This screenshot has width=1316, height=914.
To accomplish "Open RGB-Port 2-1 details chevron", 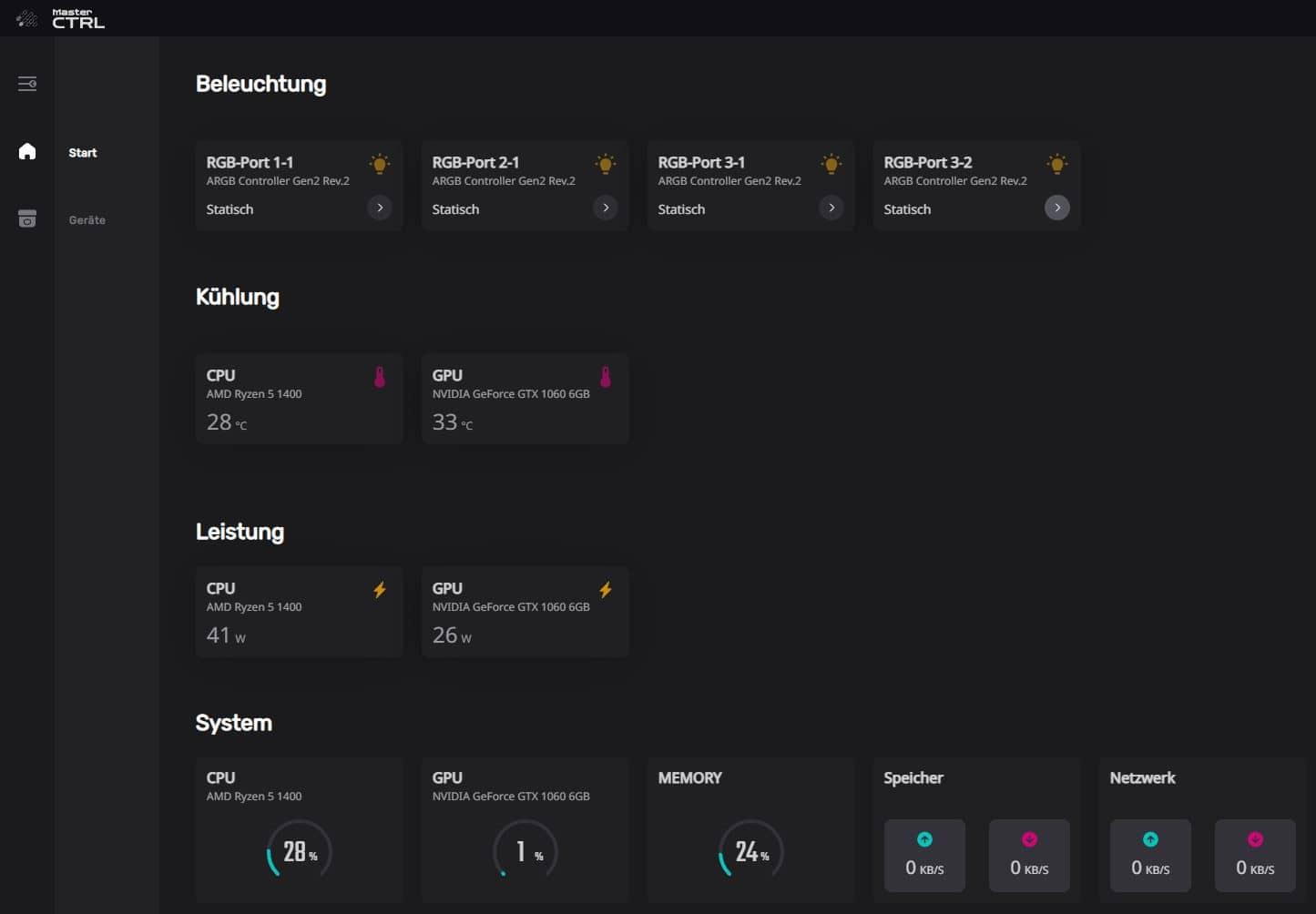I will [x=606, y=208].
